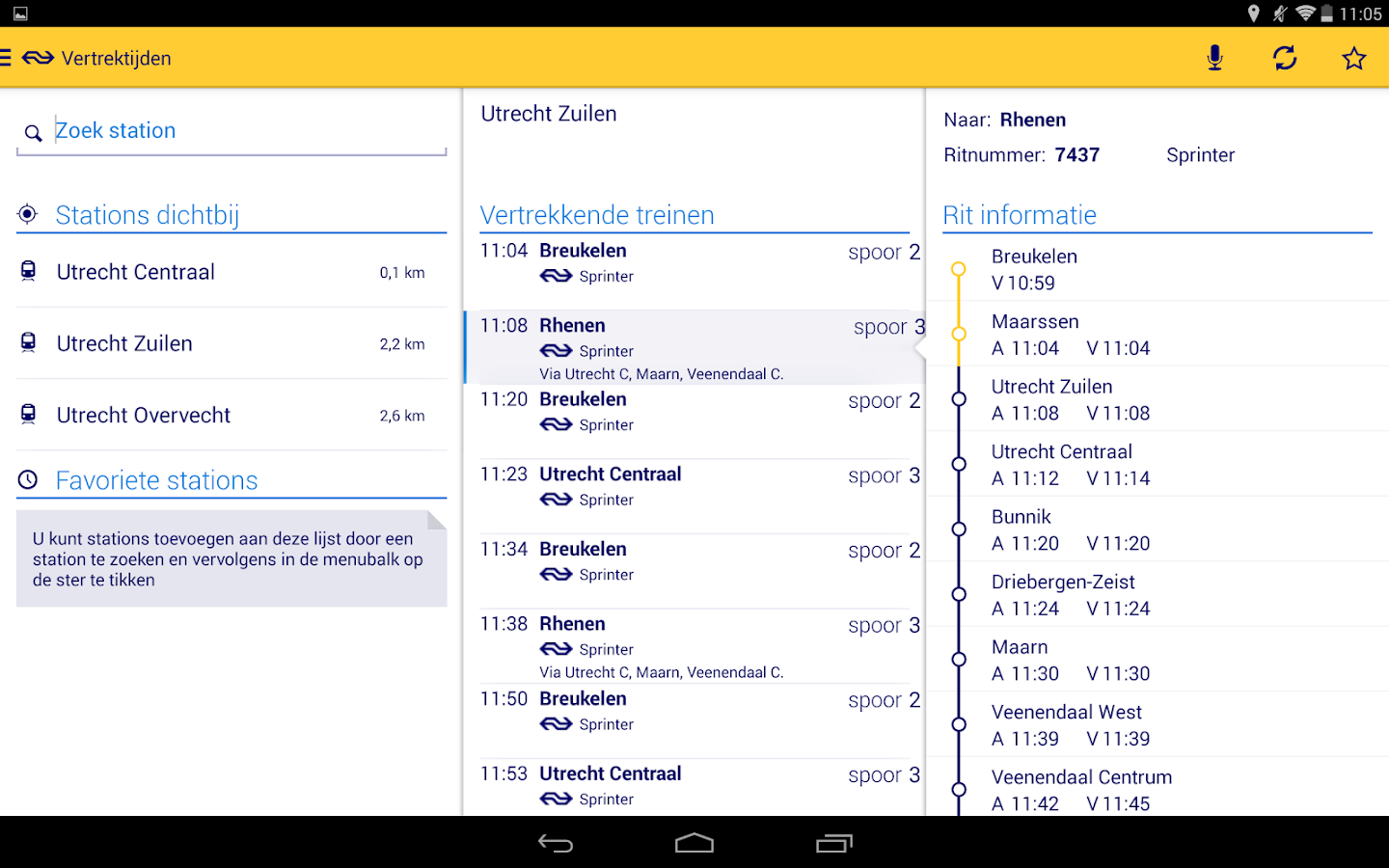Tap NS Sprinter logo on 11:08 row

[x=556, y=351]
